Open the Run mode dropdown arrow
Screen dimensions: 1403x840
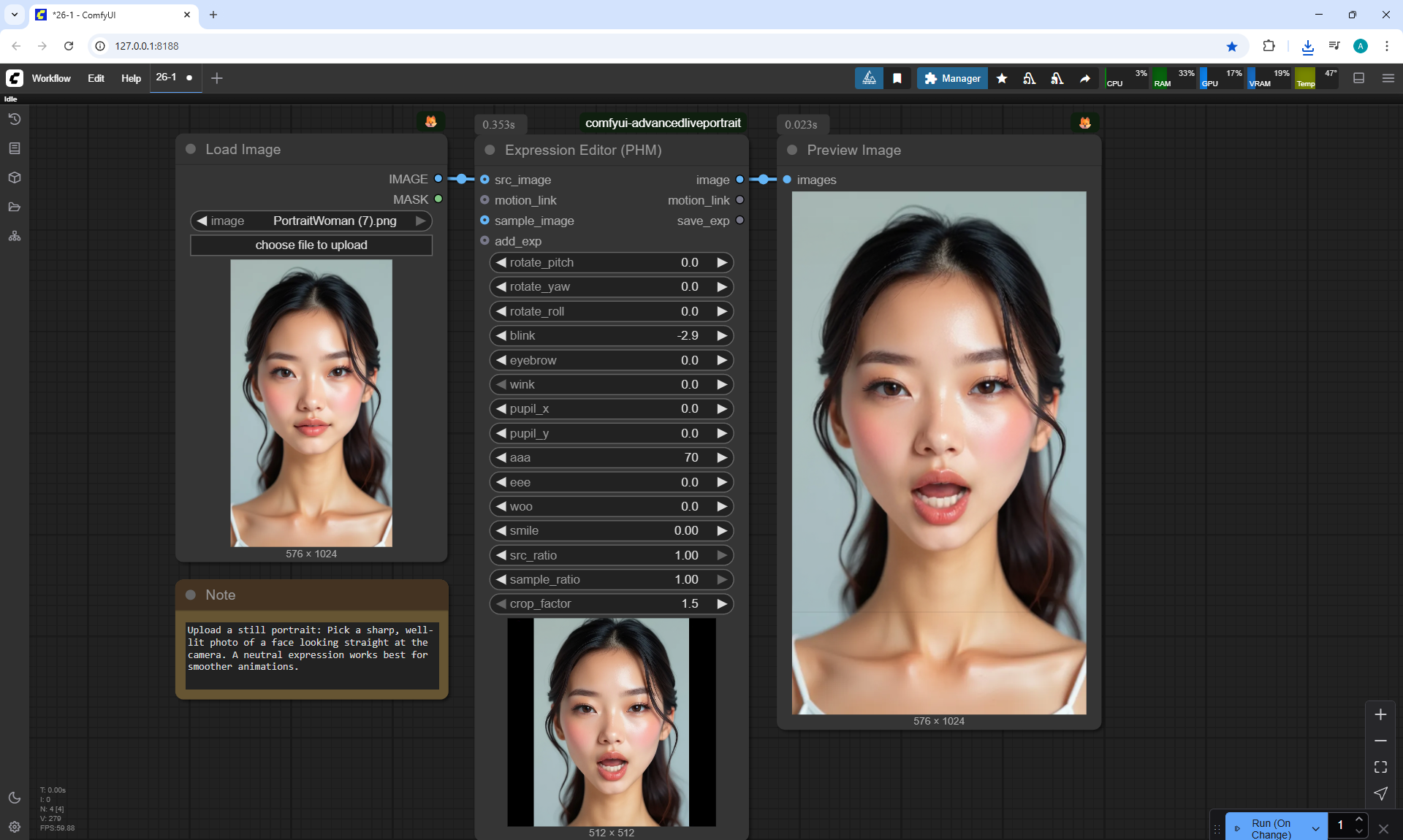click(x=1315, y=828)
